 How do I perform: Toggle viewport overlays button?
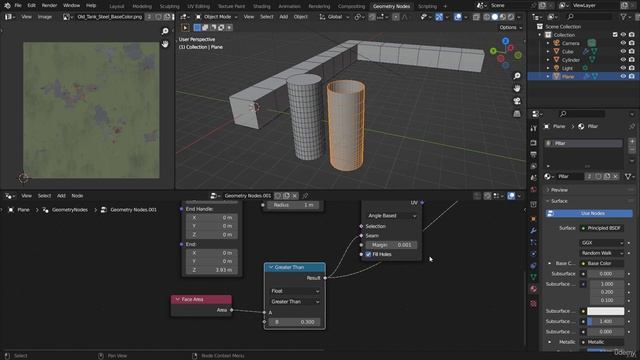click(x=458, y=17)
